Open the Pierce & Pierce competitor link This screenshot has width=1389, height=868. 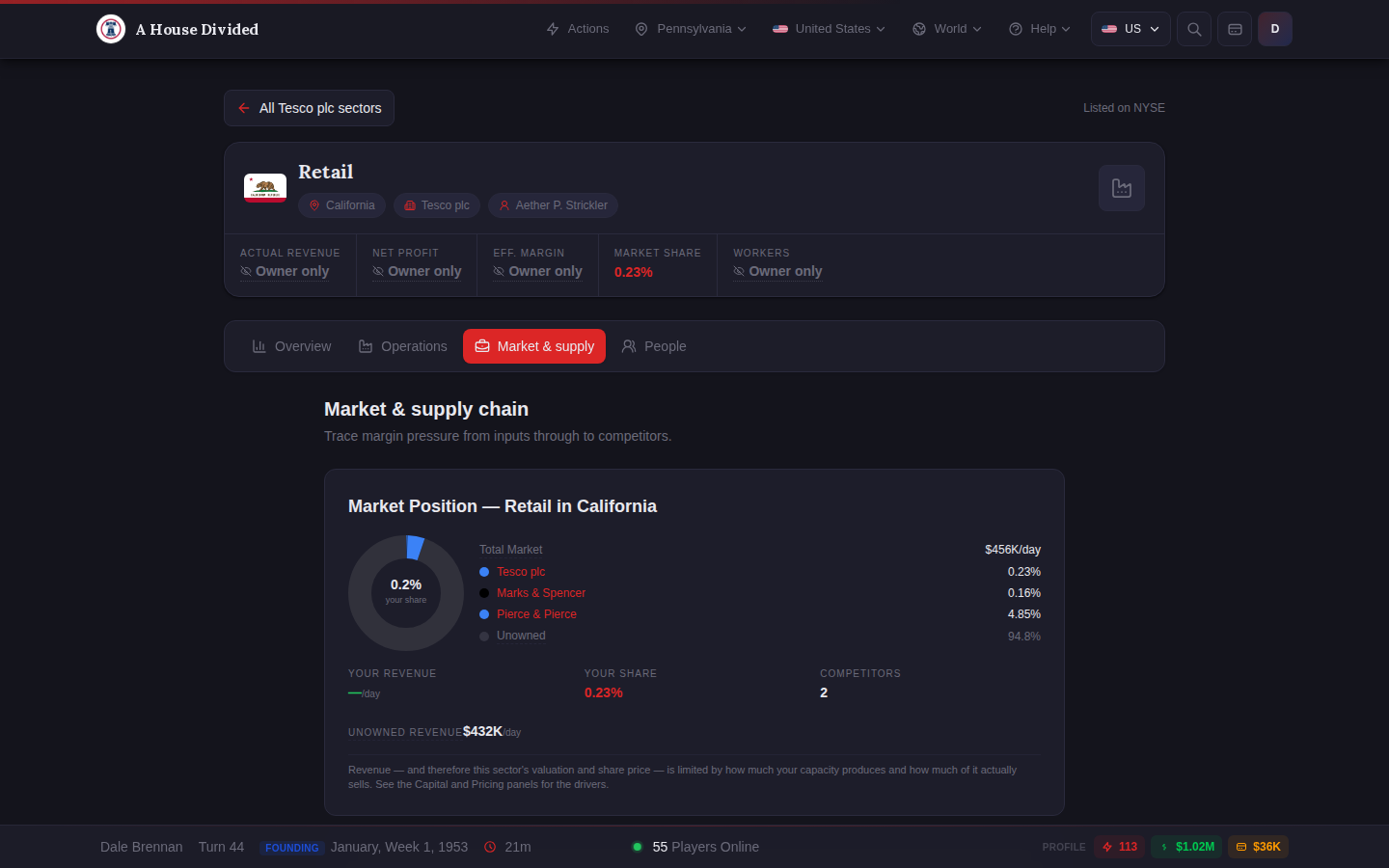pyautogui.click(x=536, y=614)
